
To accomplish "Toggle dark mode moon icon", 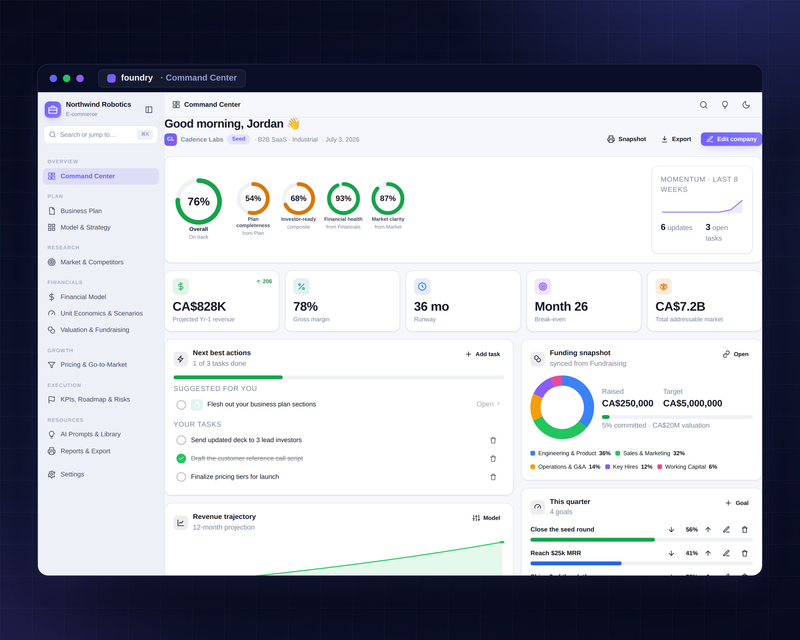I will coord(746,105).
